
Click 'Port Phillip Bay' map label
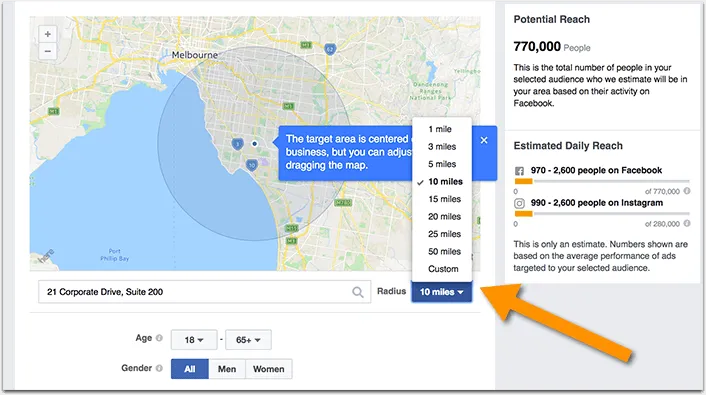click(x=114, y=255)
